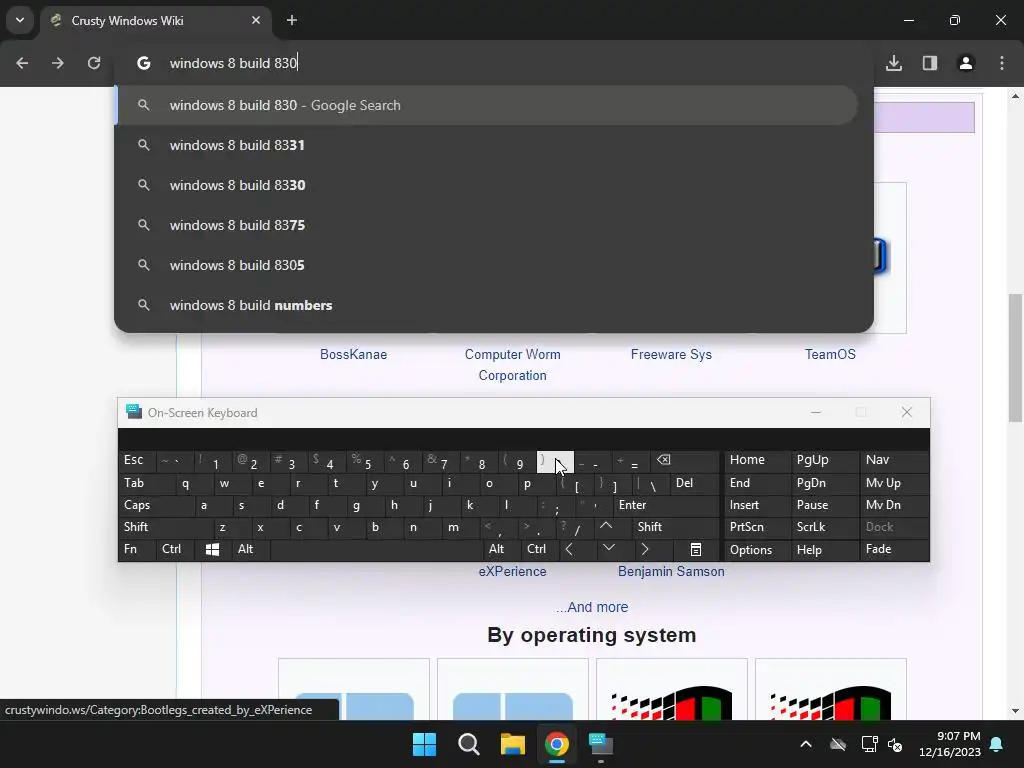Open the tab search dropdown arrow
The height and width of the screenshot is (768, 1024).
(x=20, y=20)
